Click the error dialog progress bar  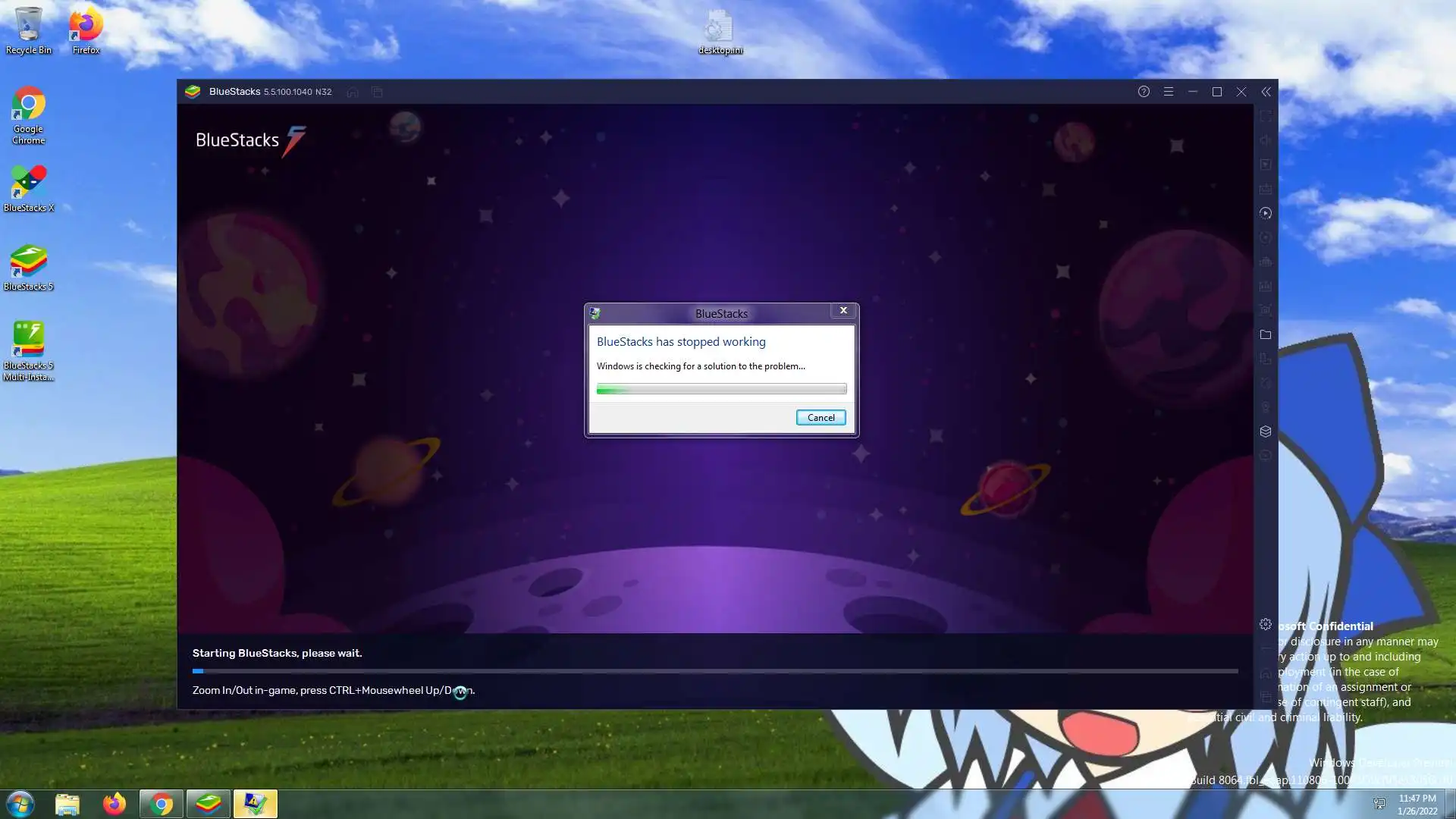tap(721, 389)
